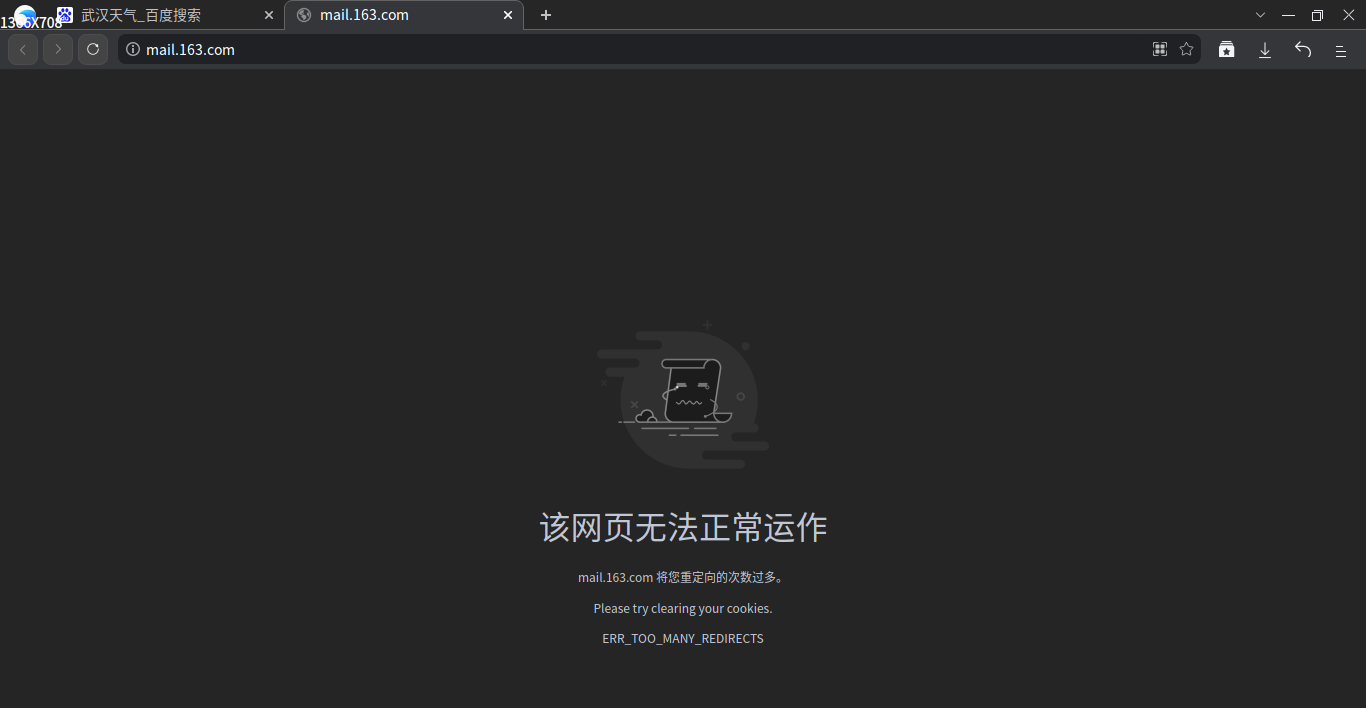Viewport: 1366px width, 708px height.
Task: Click the site information icon in address bar
Action: [133, 48]
